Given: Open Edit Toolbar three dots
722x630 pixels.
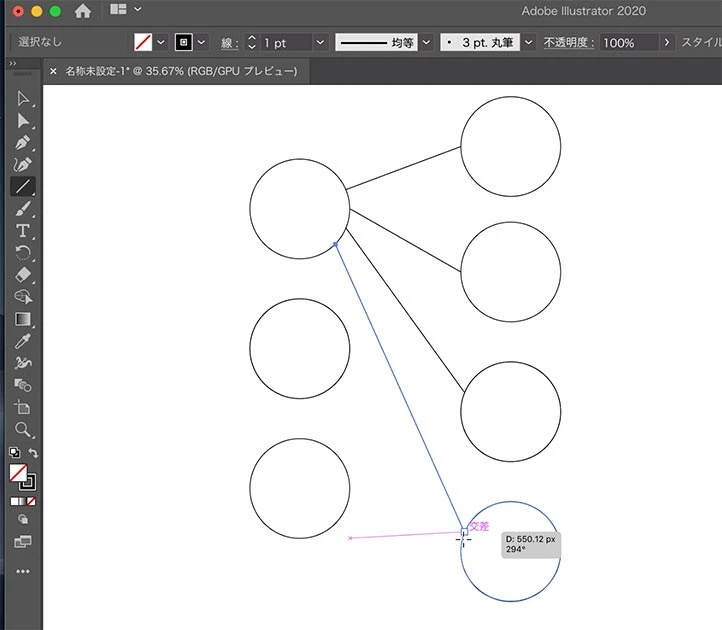Looking at the screenshot, I should (x=23, y=572).
